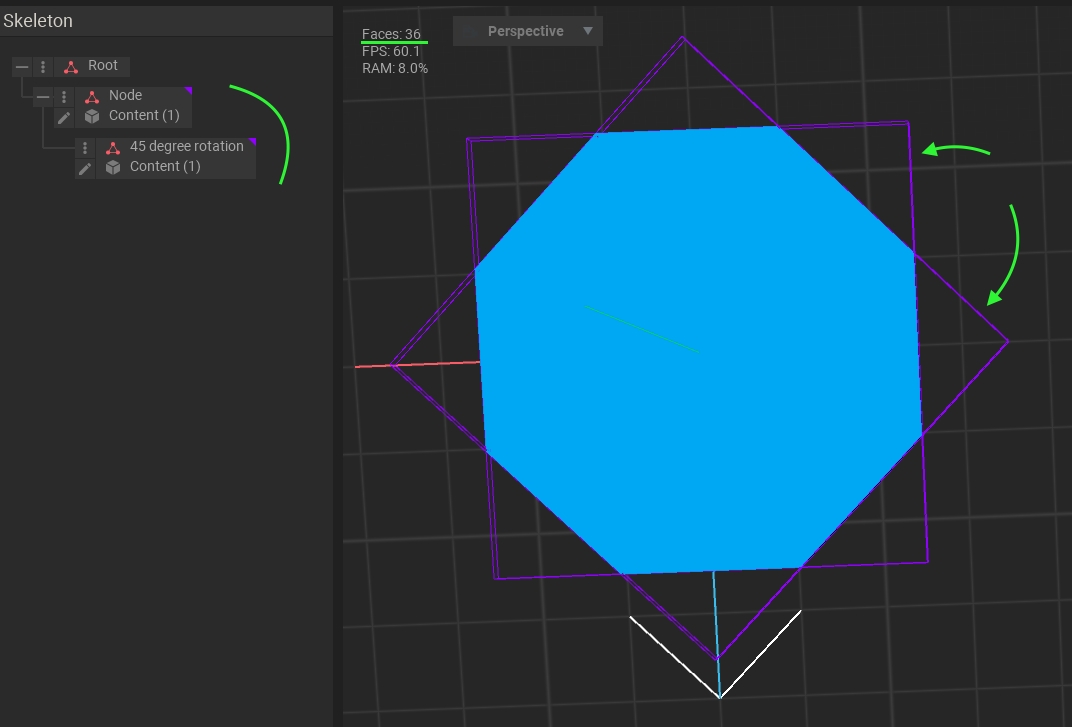Open the three-dot menu for Root
Screen dimensions: 1072x727
tap(43, 67)
